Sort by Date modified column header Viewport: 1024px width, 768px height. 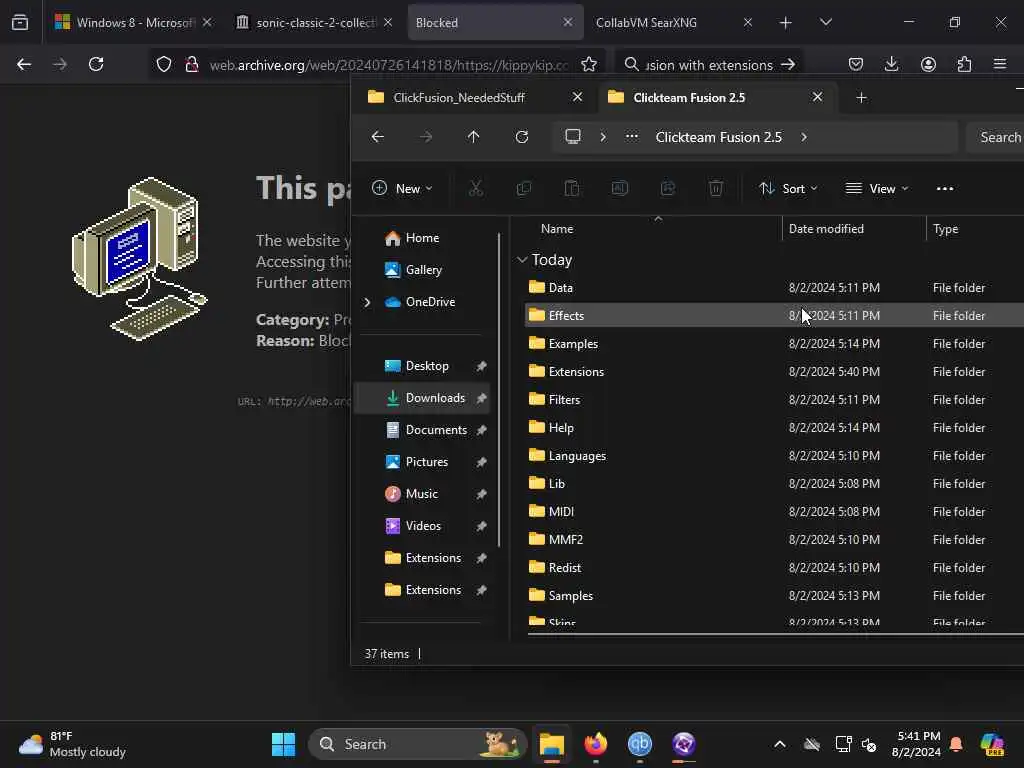tap(826, 229)
